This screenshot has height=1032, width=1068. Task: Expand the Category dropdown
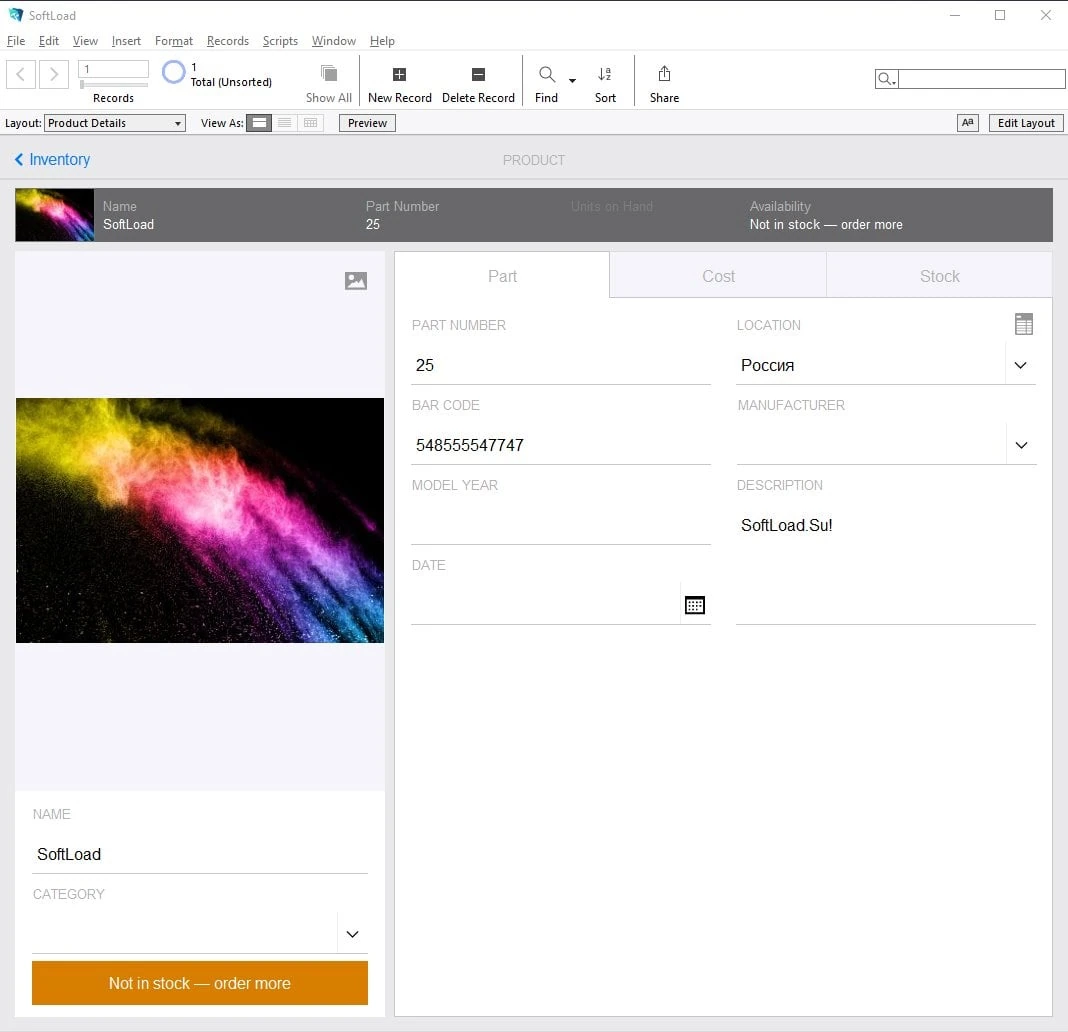(352, 934)
